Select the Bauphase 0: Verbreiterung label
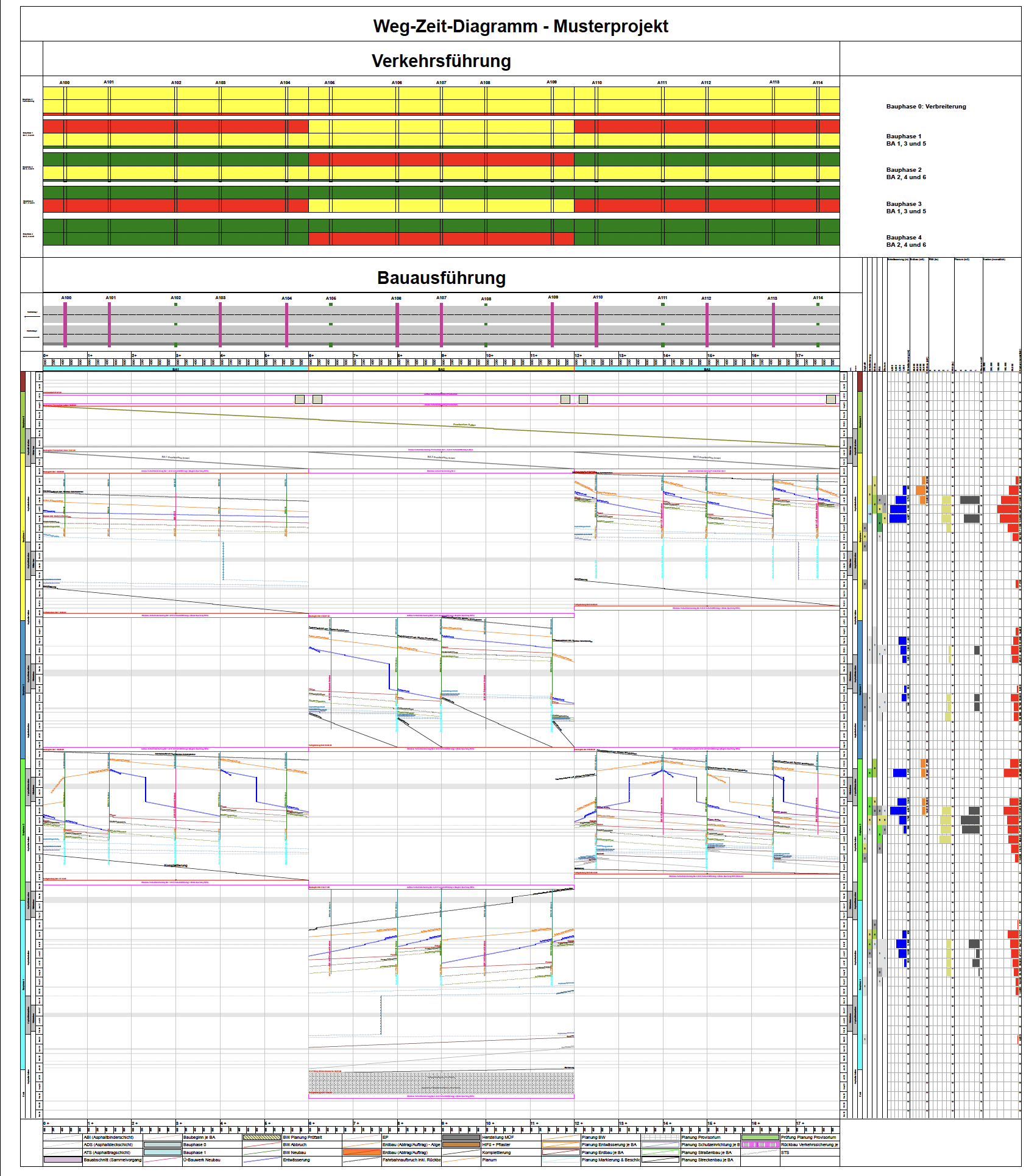Screen dimensions: 1026x1176 click(925, 107)
